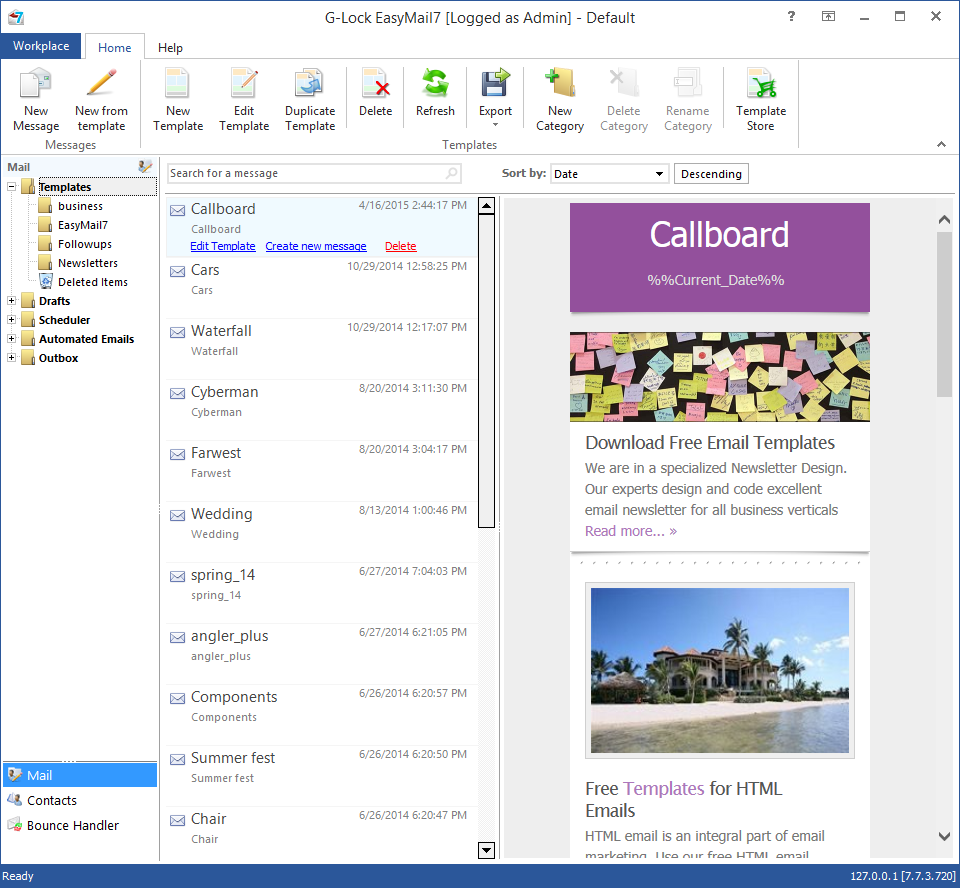Click the preview pane scroll down arrow

[x=944, y=835]
